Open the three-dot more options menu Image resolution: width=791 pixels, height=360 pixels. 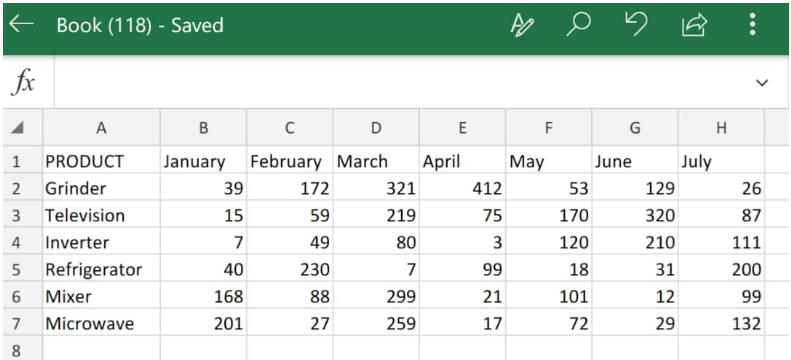[752, 25]
